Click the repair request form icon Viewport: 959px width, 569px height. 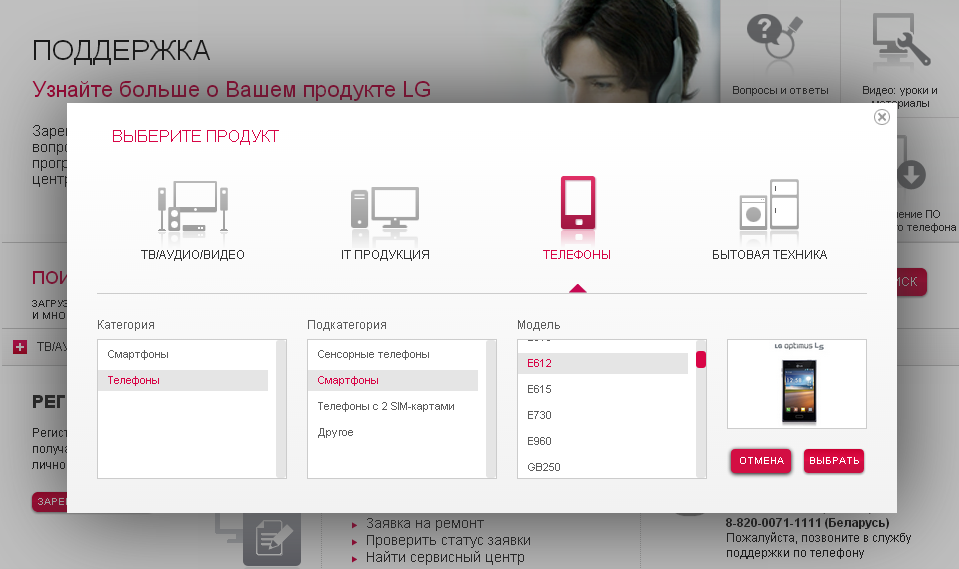coord(272,538)
